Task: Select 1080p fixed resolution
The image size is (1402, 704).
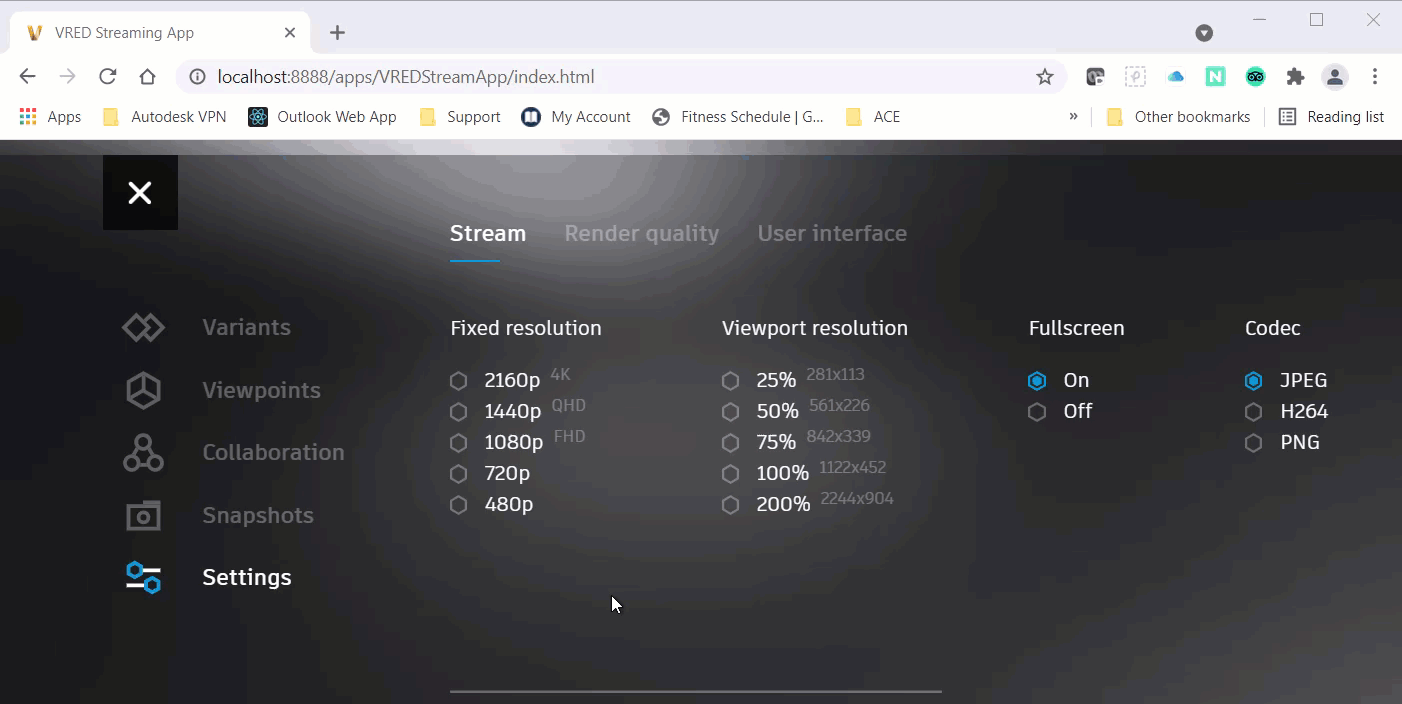Action: coord(497,442)
